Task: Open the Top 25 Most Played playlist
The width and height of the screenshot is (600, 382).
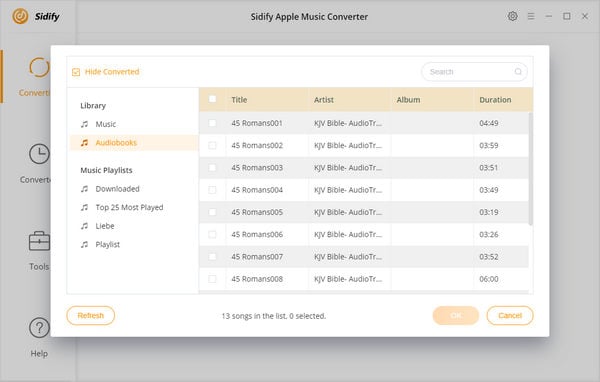Action: (x=129, y=207)
